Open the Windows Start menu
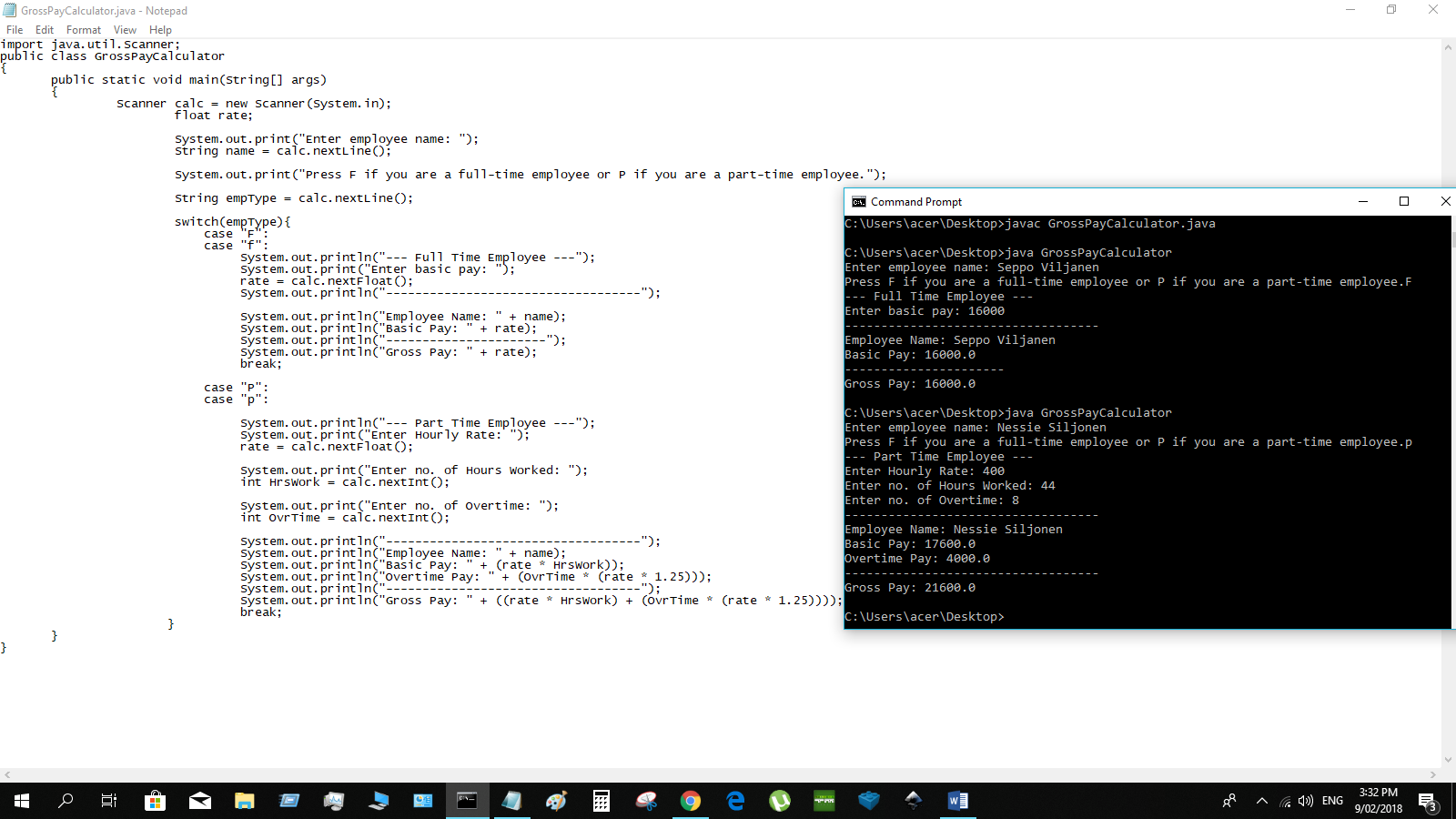 22,801
